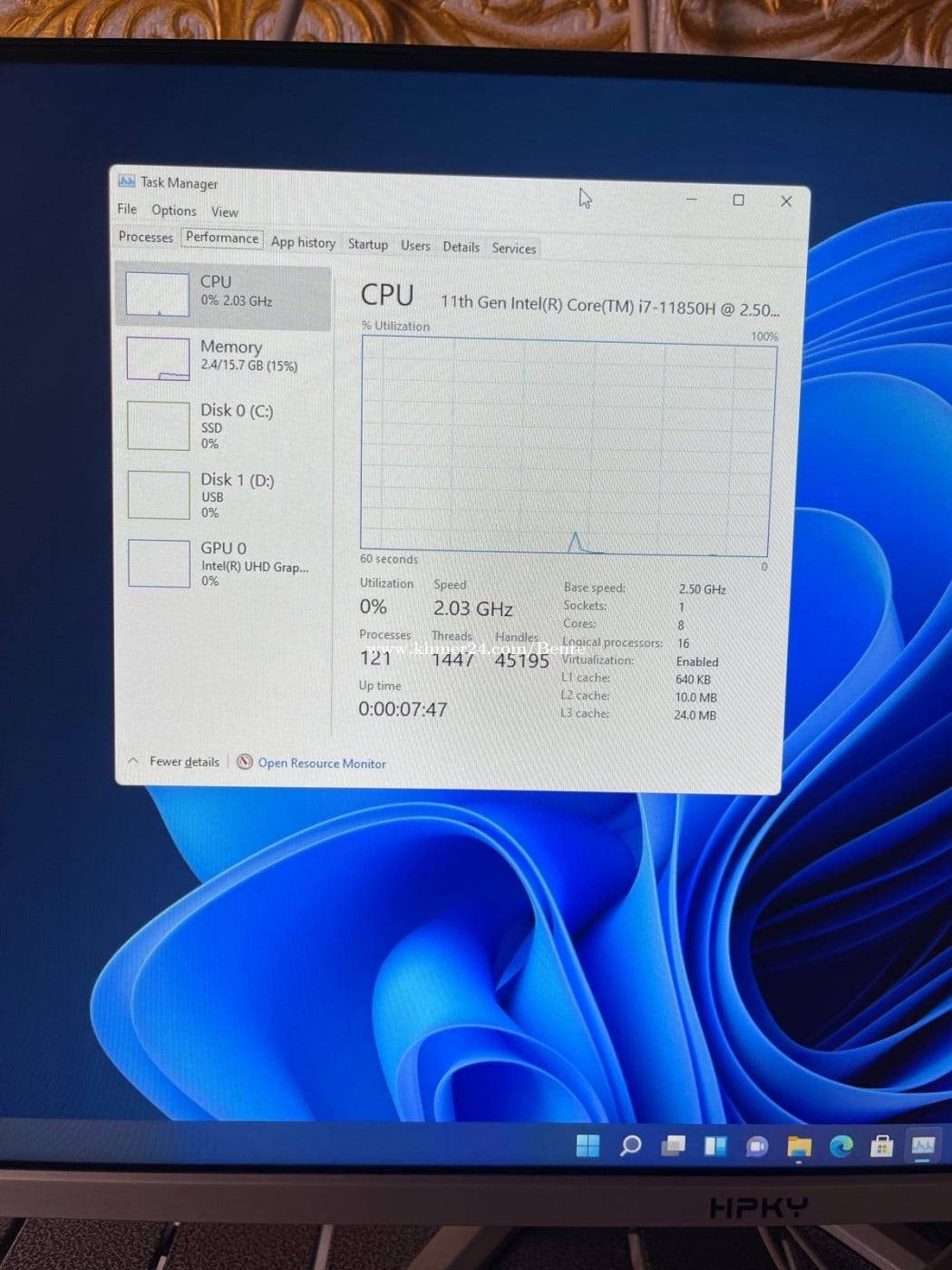952x1270 pixels.
Task: Open taskbar Search
Action: (x=630, y=1146)
